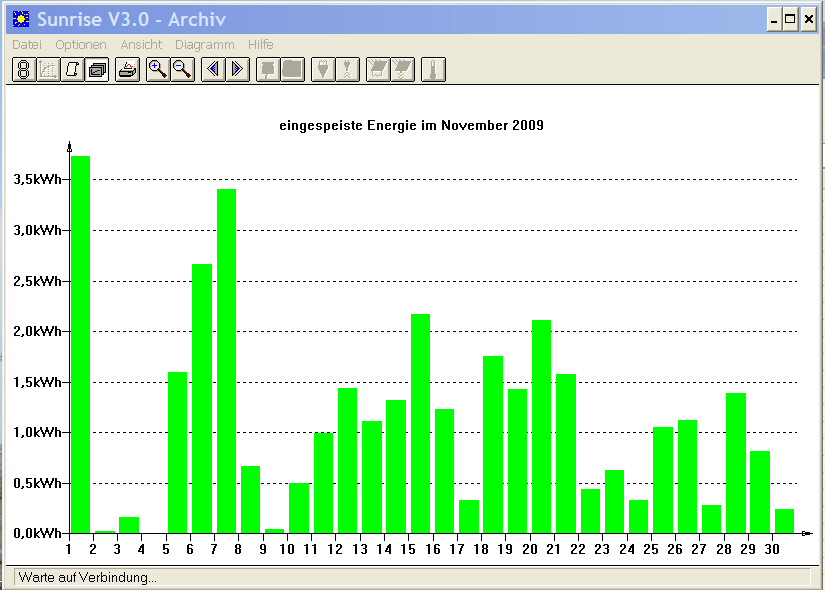Click the line chart diagram icon
Viewport: 825px width, 590px height.
point(48,69)
